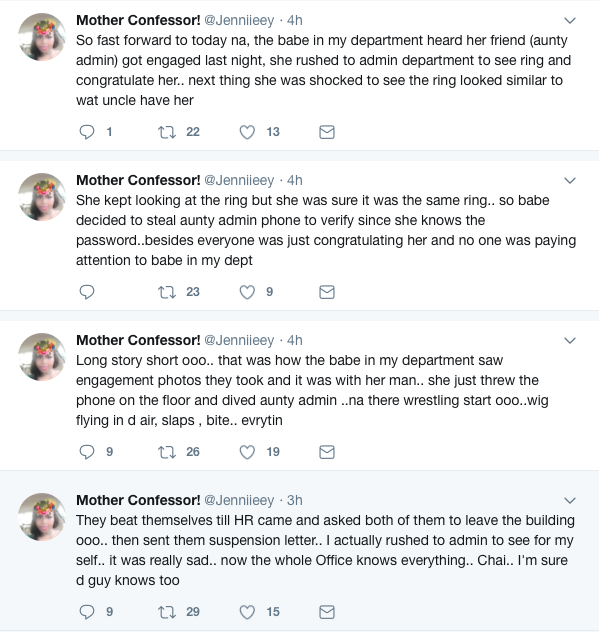Send the 'They beat themselves' tweet via message
Screen dimensions: 599x632
(327, 612)
